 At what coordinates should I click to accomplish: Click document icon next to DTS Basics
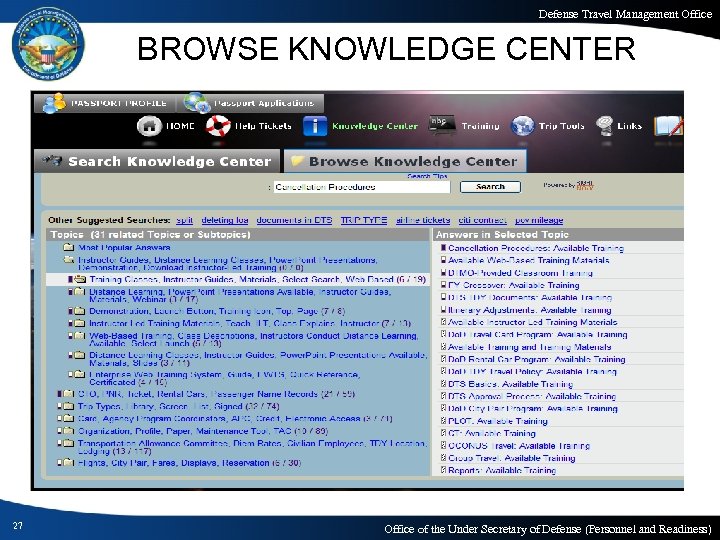tap(444, 383)
